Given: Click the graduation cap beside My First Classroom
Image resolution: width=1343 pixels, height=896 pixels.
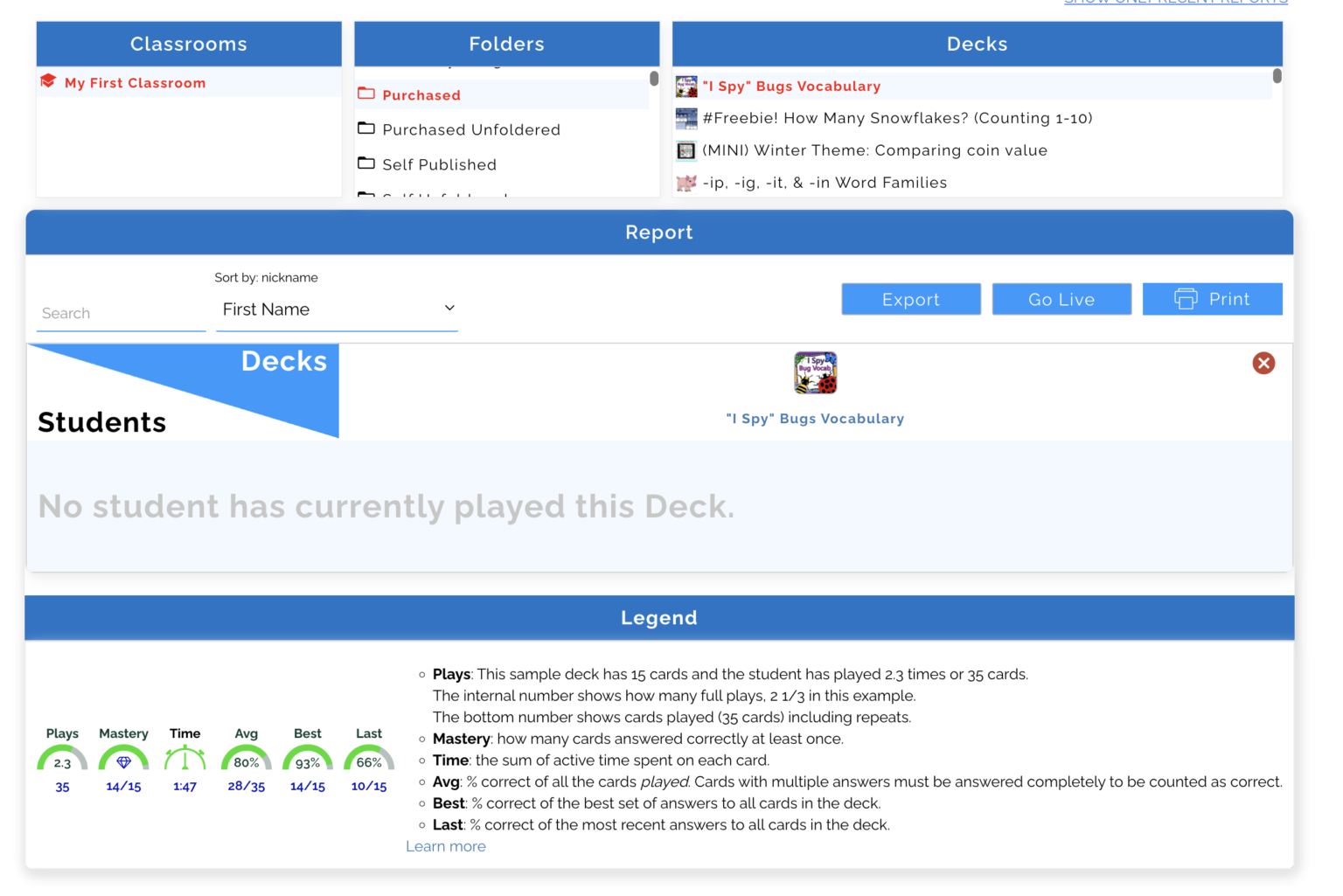Looking at the screenshot, I should pyautogui.click(x=48, y=80).
